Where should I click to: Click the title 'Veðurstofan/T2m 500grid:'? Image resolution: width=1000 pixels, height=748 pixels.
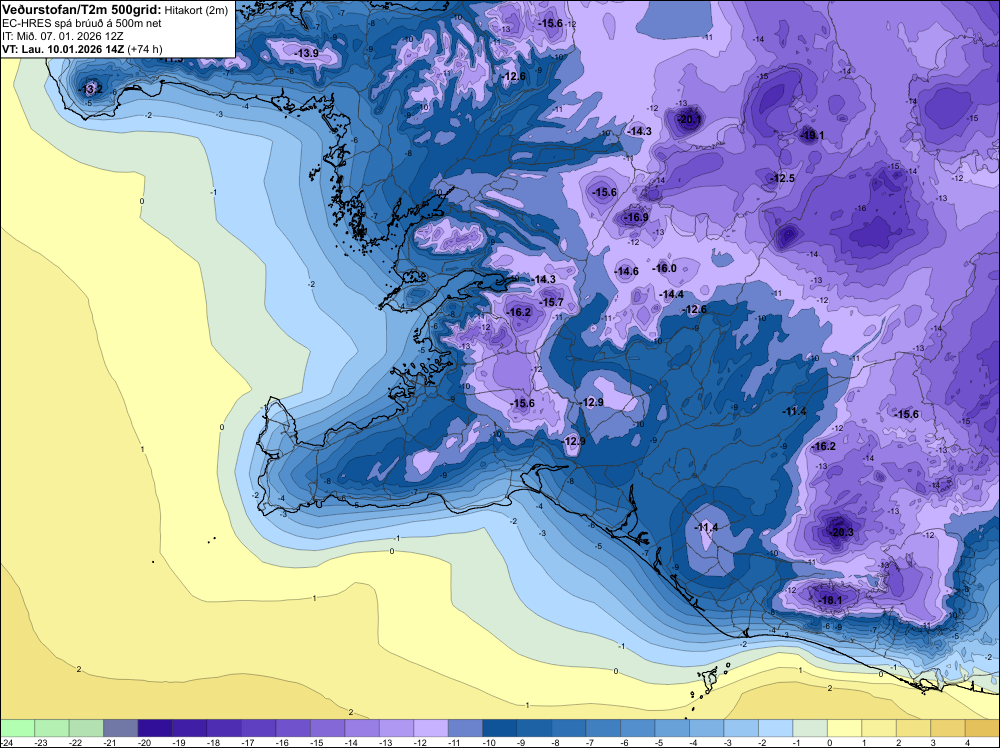point(82,10)
